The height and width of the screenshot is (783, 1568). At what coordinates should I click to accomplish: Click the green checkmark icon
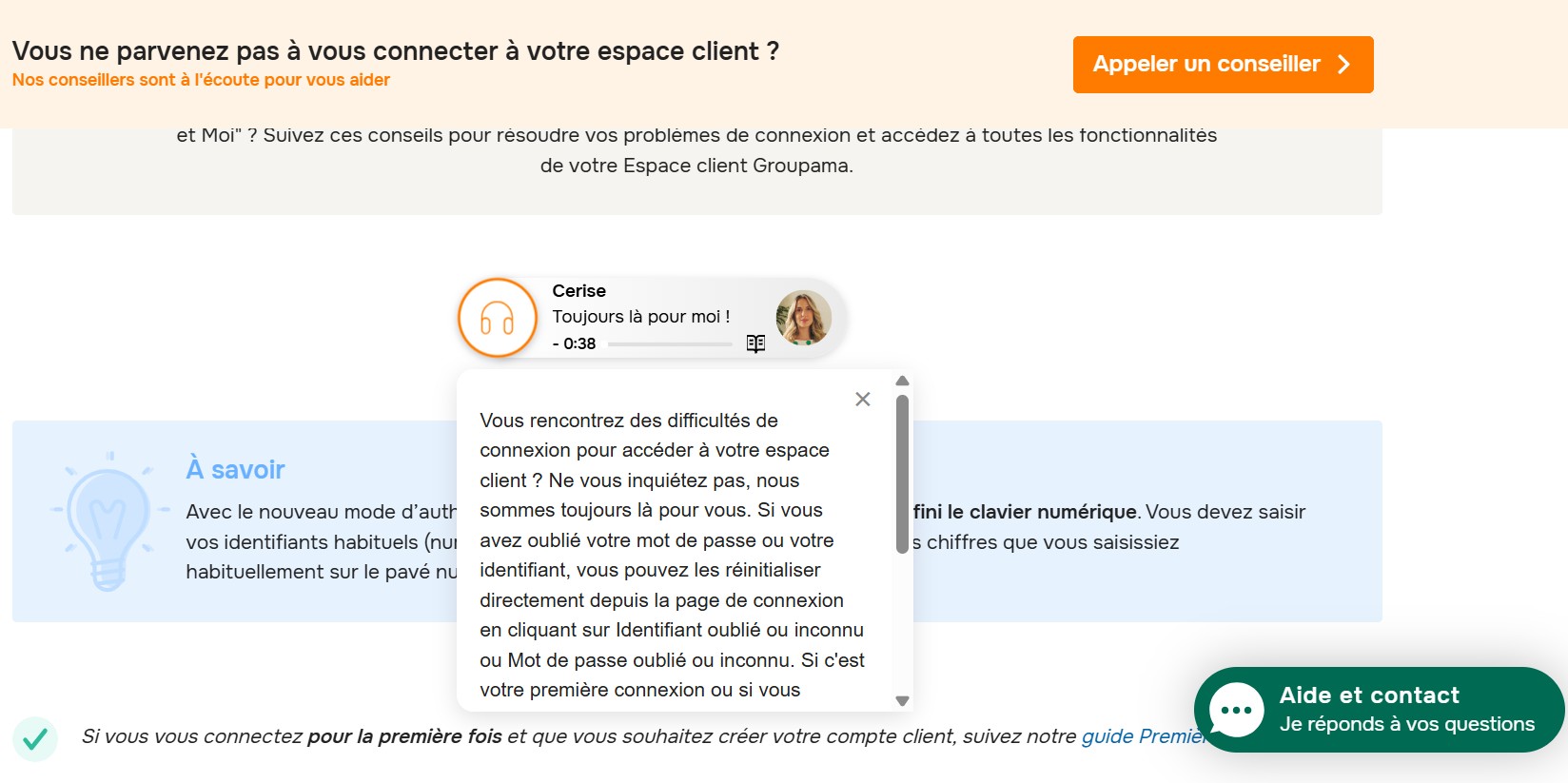coord(35,738)
